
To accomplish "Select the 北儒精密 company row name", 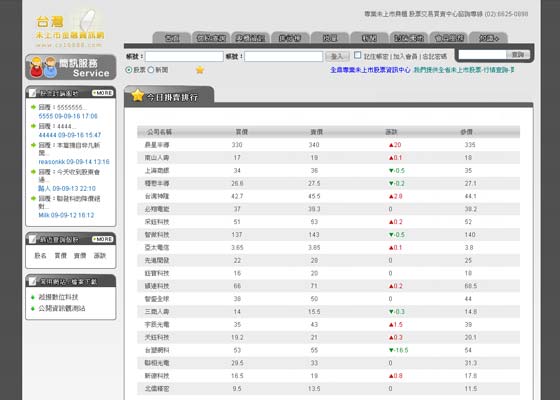I will (x=157, y=389).
